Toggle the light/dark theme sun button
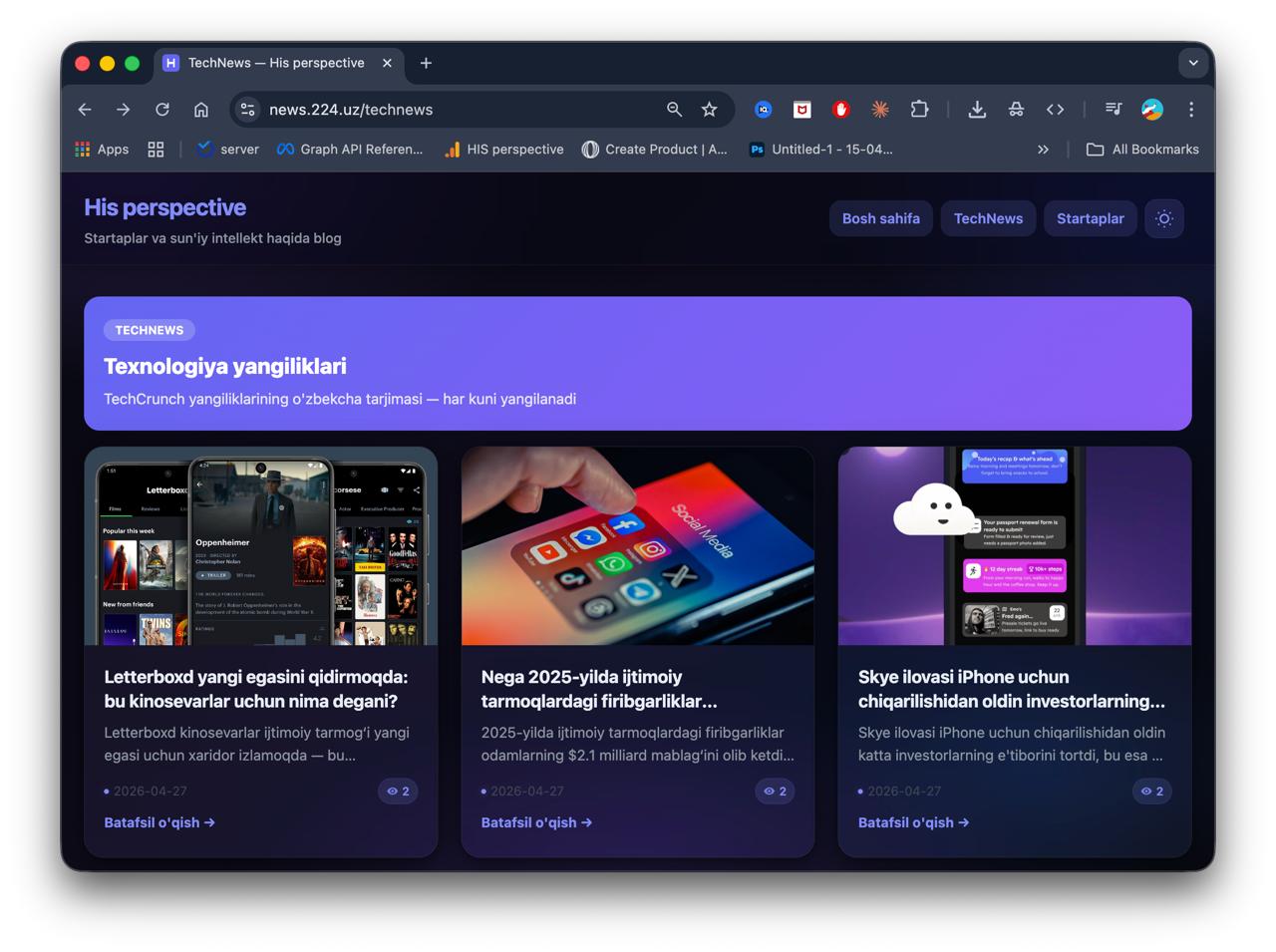The width and height of the screenshot is (1276, 952). pos(1163,218)
